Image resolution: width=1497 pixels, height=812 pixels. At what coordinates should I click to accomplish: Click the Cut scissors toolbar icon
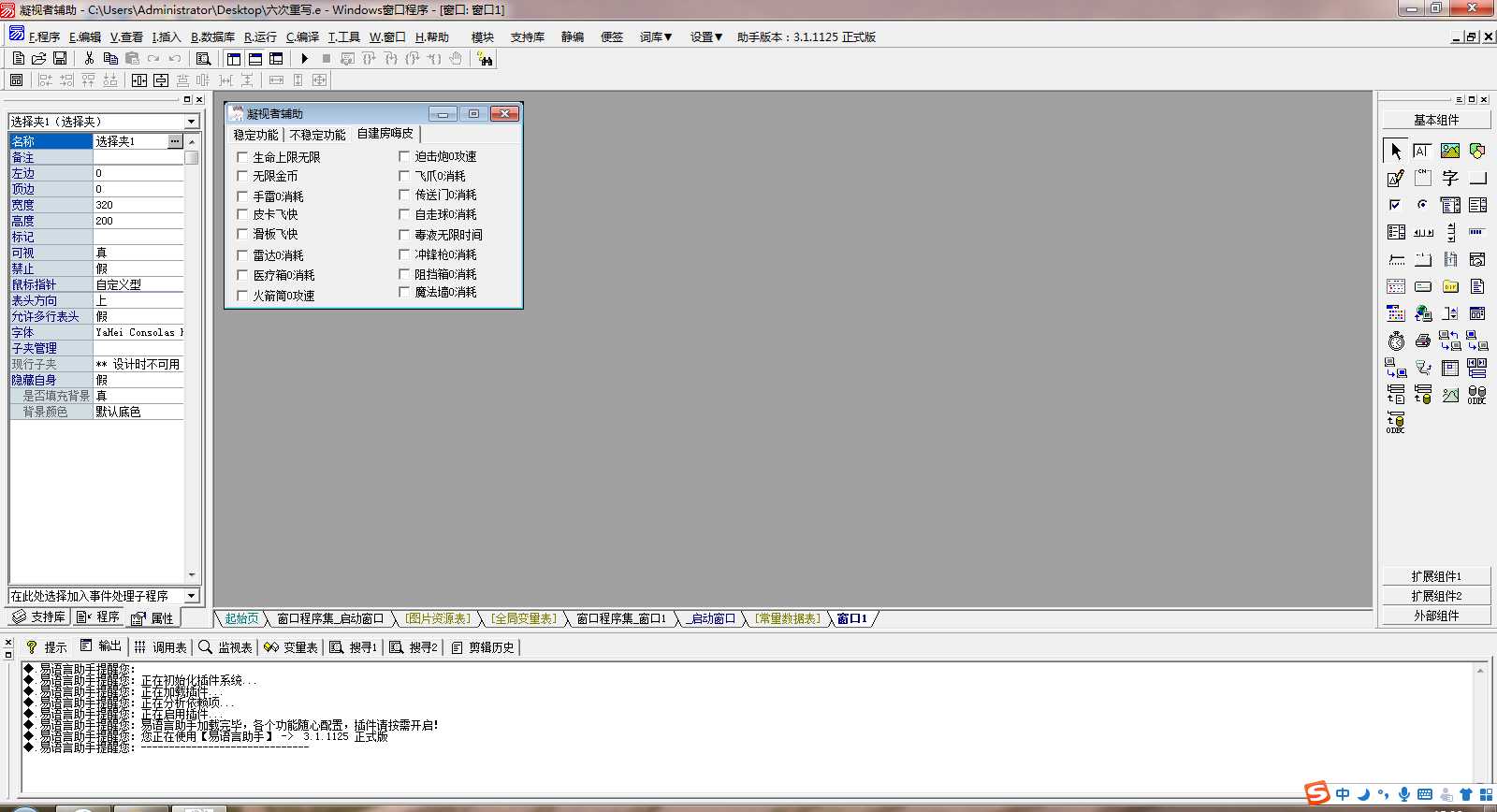tap(89, 59)
